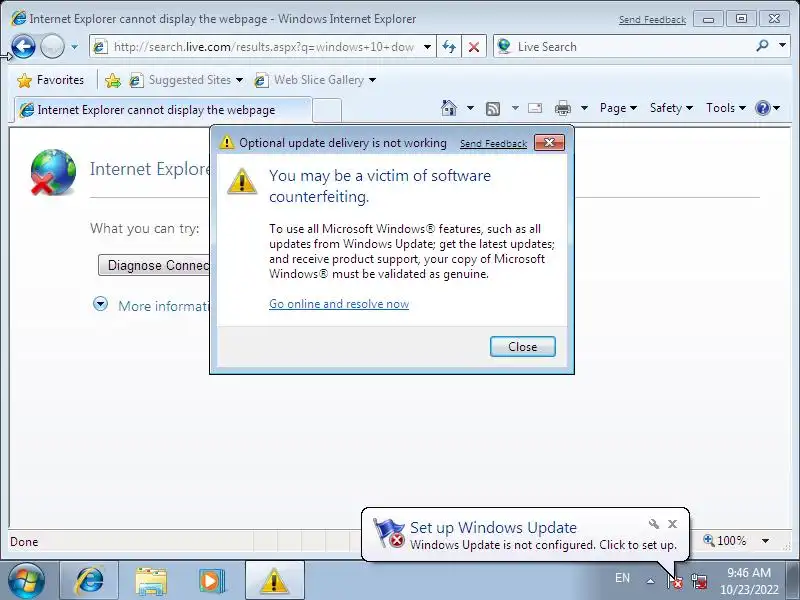The image size is (800, 600).
Task: Open balloon options wrench icon
Action: pyautogui.click(x=654, y=524)
